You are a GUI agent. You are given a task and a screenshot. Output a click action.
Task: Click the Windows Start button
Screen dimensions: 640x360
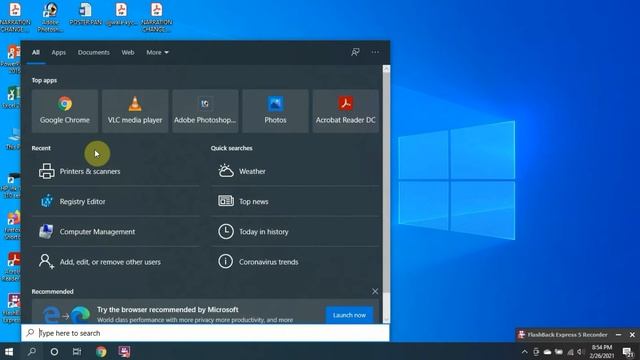tap(9, 351)
